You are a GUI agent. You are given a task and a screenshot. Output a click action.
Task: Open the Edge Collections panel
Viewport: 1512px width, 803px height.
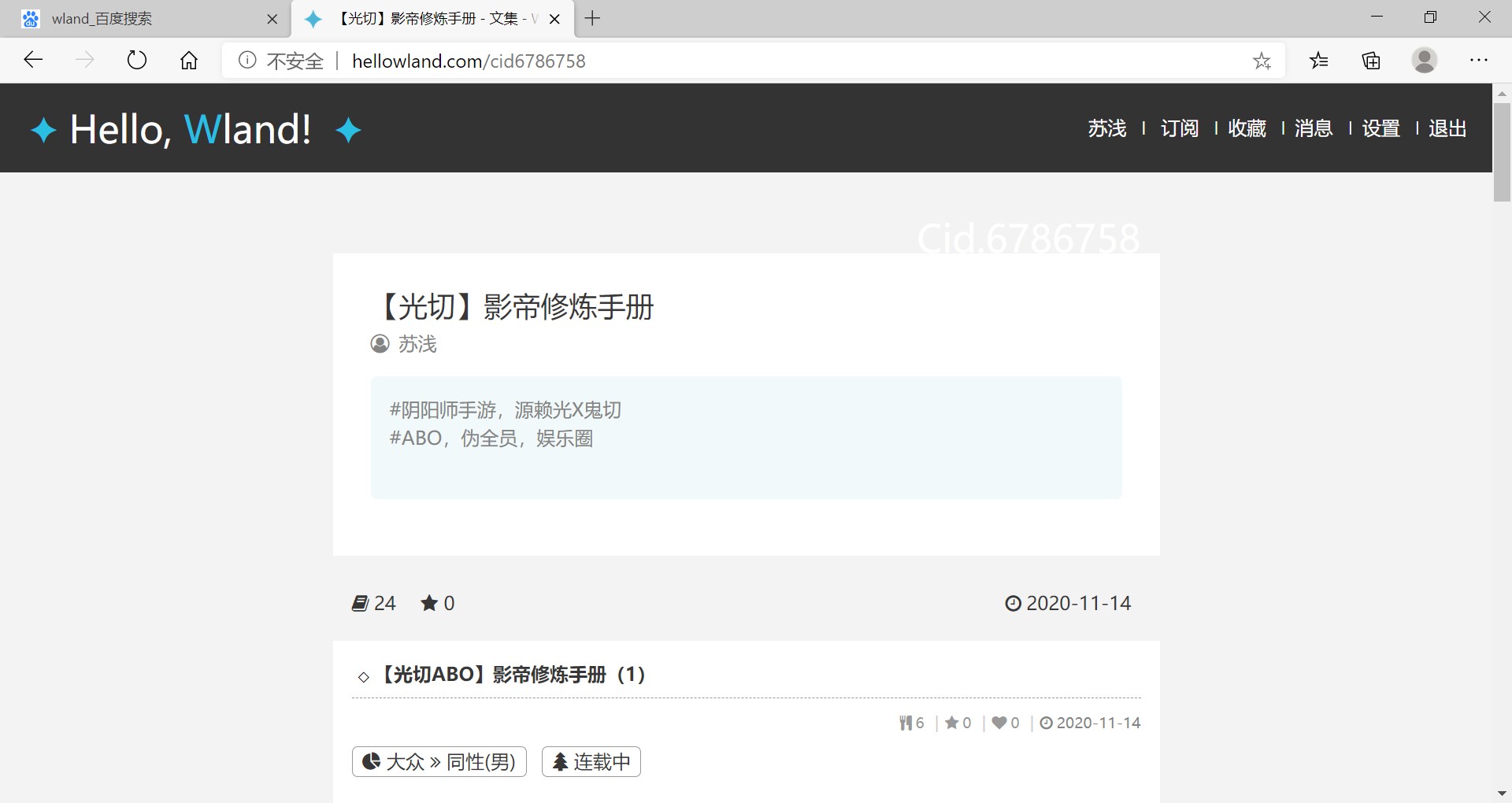1370,60
